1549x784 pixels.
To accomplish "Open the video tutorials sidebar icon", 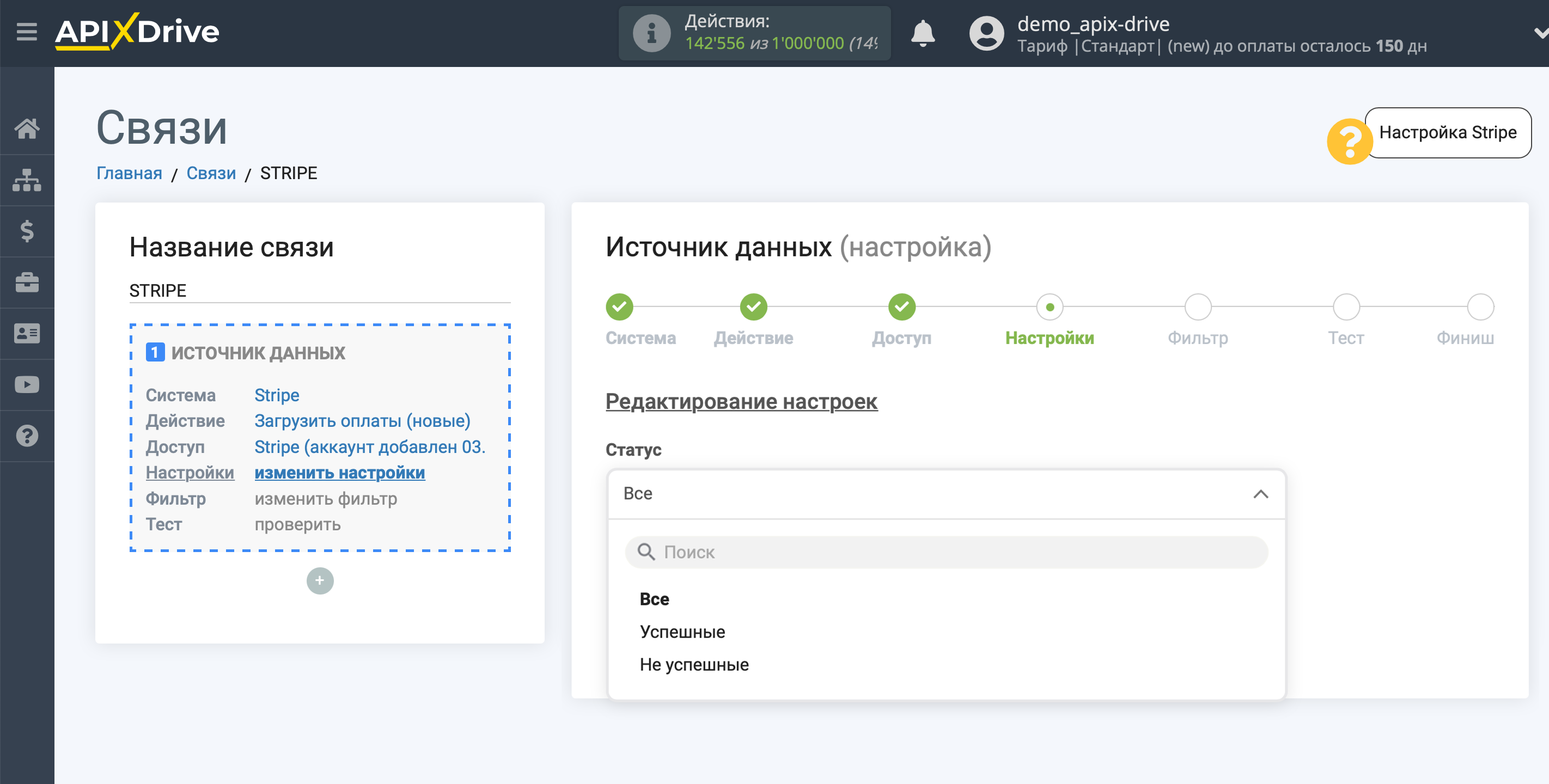I will click(x=27, y=384).
